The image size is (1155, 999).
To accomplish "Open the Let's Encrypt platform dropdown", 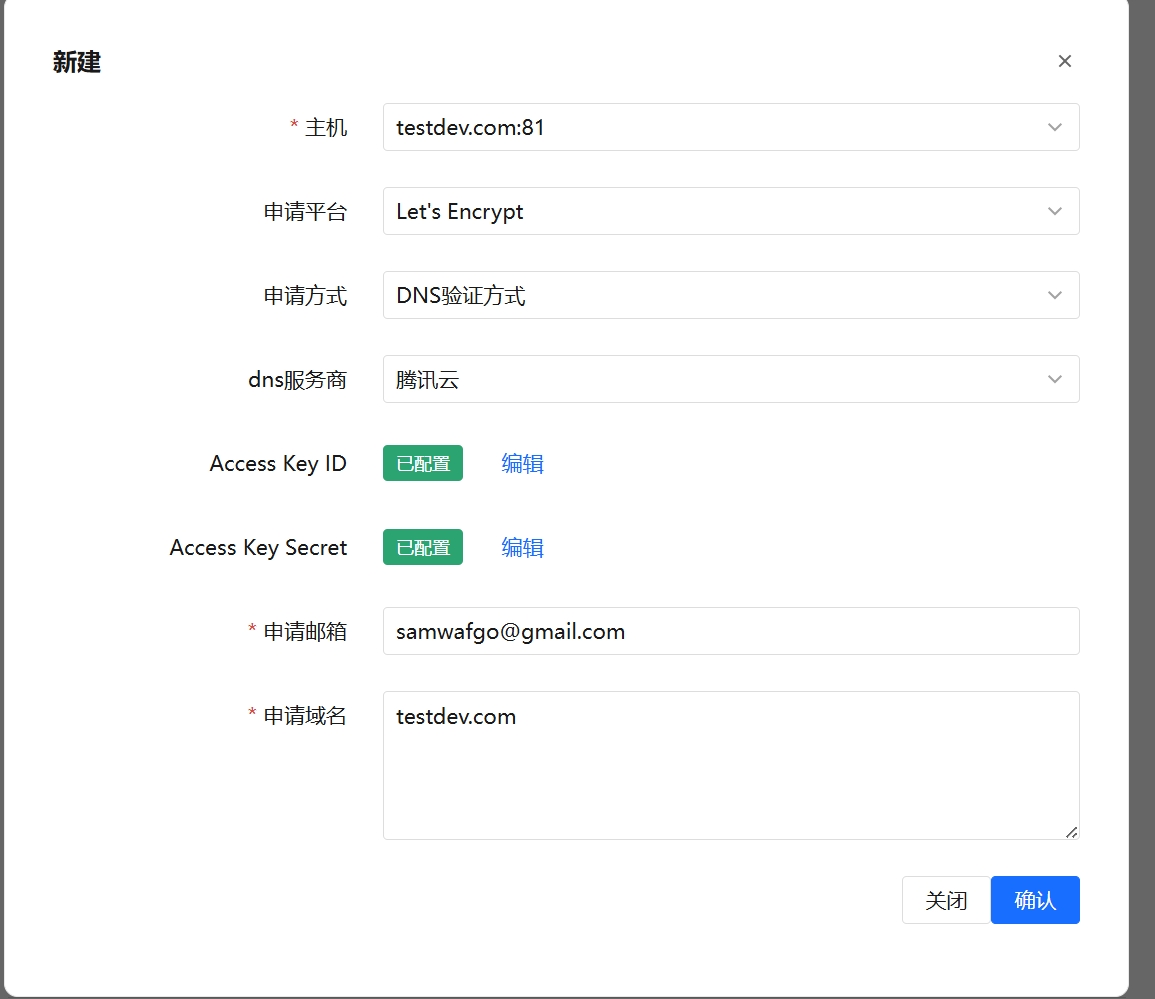I will [x=700, y=211].
